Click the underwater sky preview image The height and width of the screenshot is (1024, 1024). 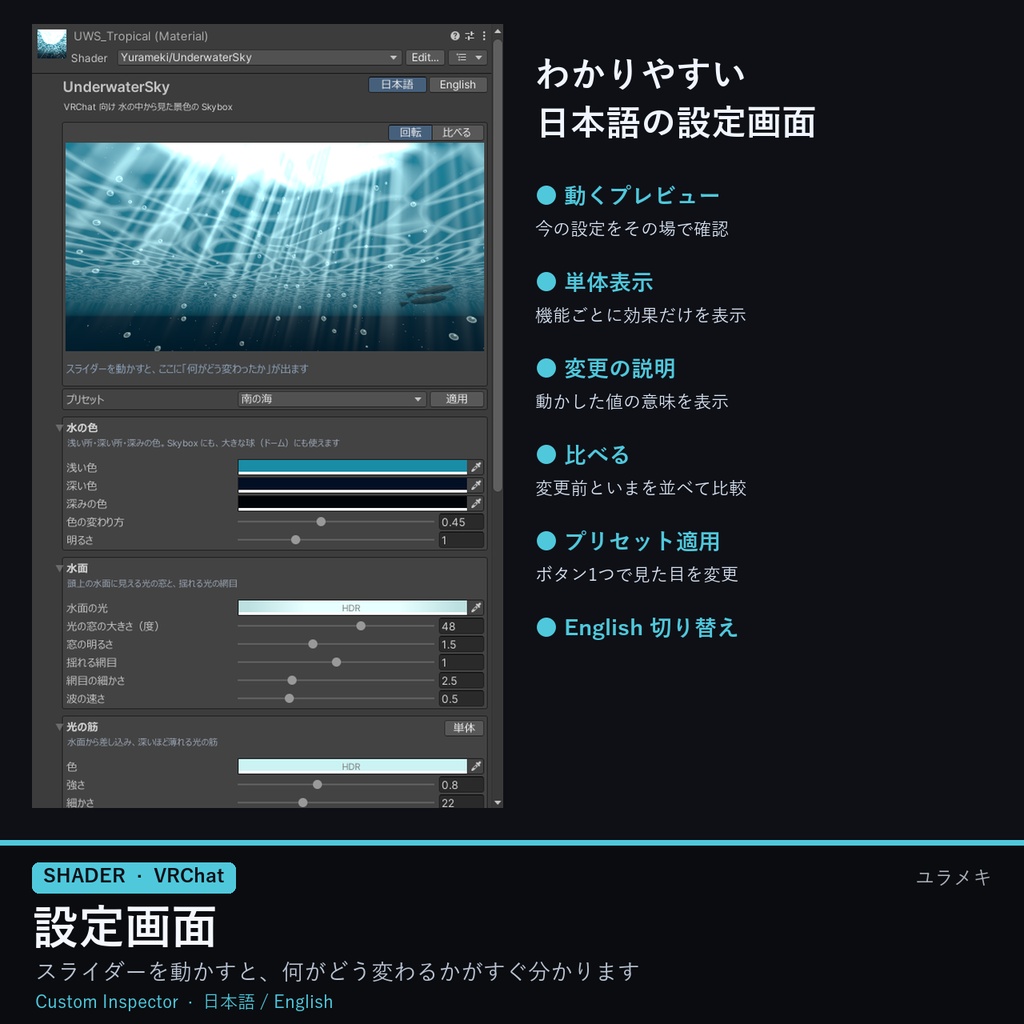tap(275, 247)
